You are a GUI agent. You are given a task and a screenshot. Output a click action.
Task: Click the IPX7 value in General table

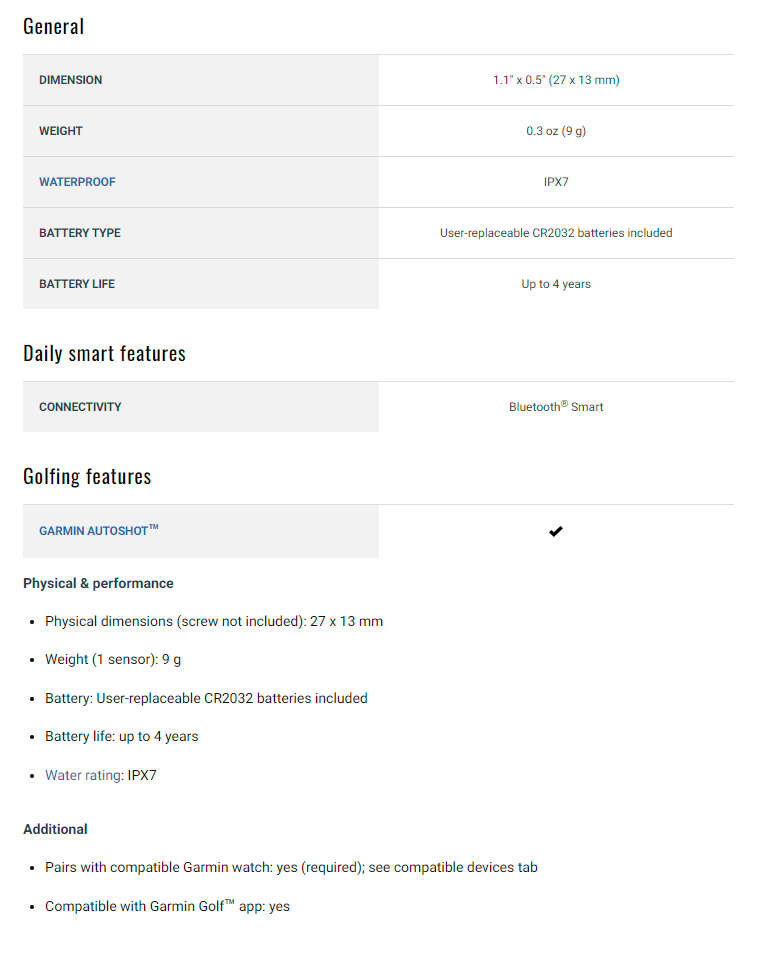(556, 182)
